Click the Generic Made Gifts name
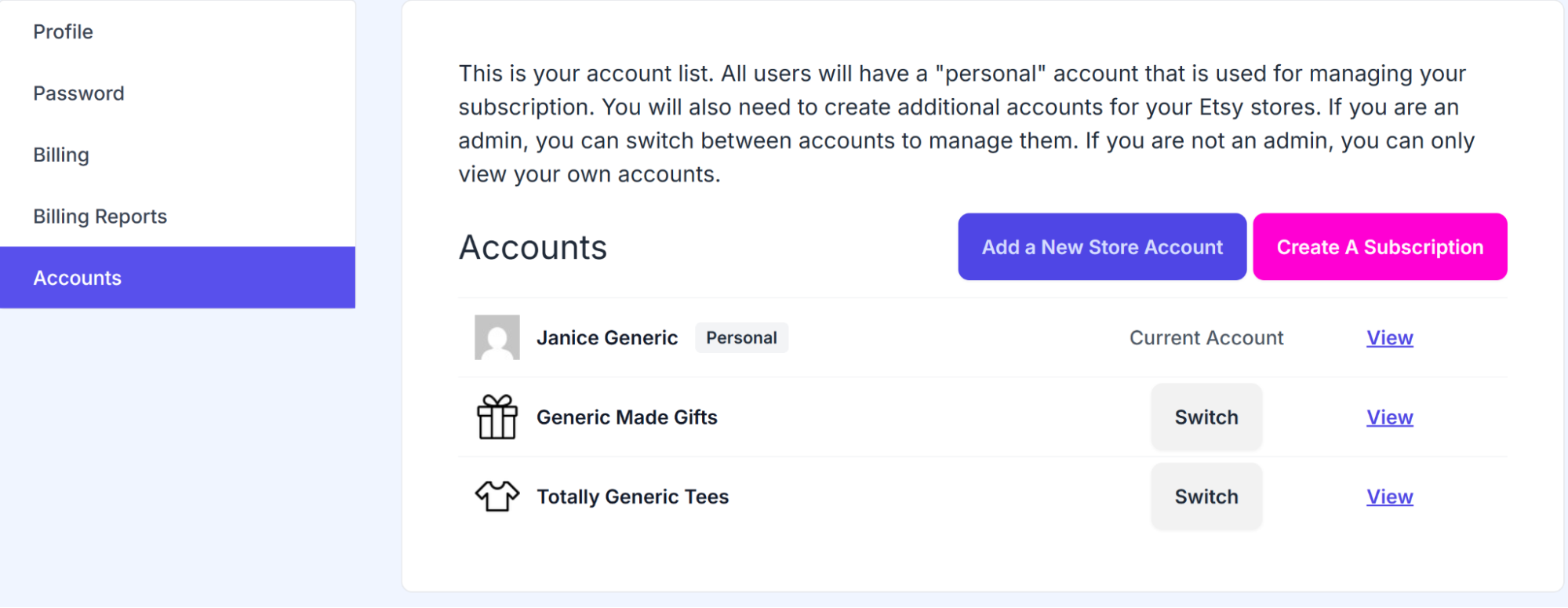This screenshot has width=1568, height=608. click(627, 417)
